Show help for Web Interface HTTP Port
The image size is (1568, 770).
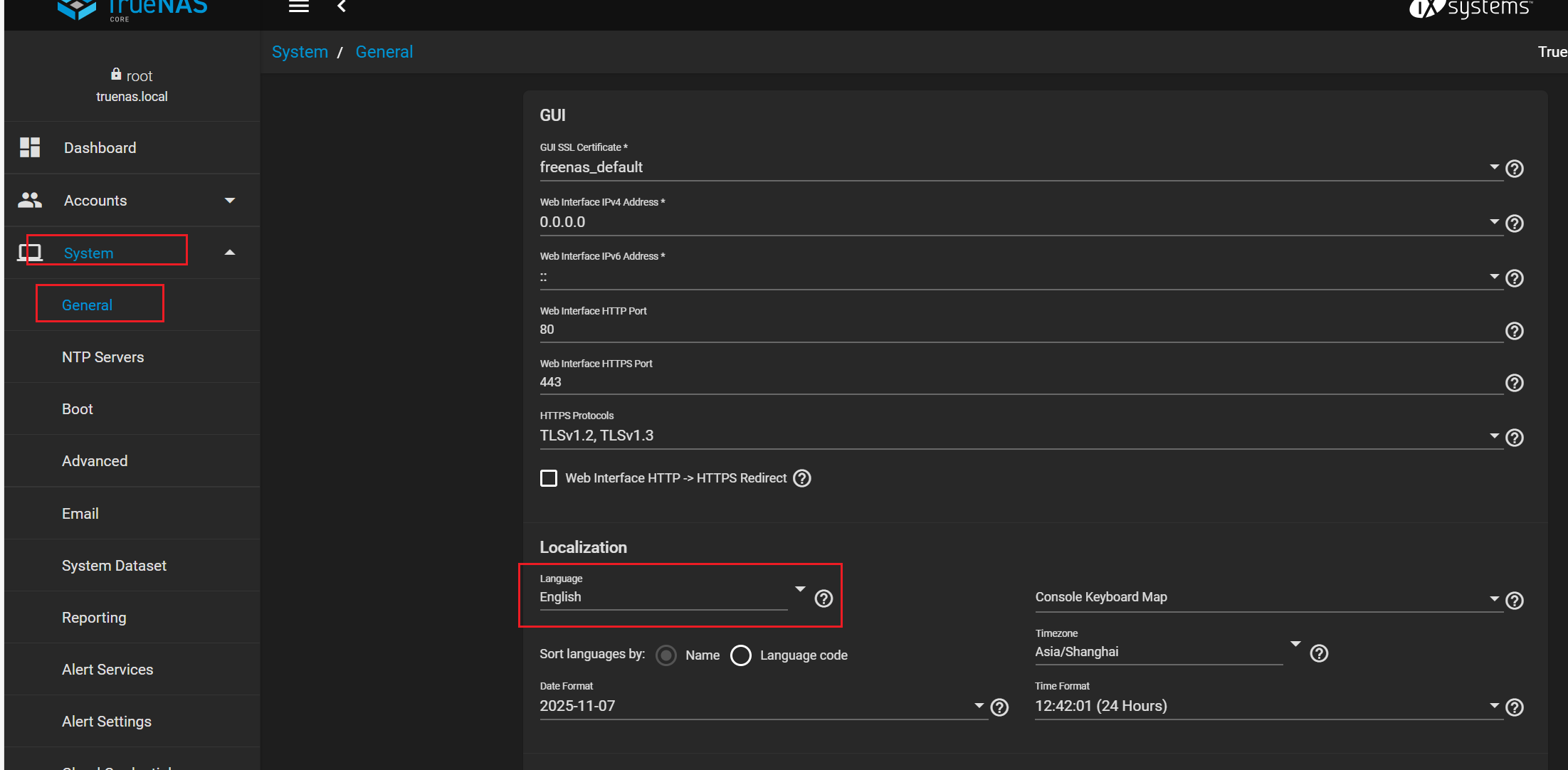coord(1515,331)
